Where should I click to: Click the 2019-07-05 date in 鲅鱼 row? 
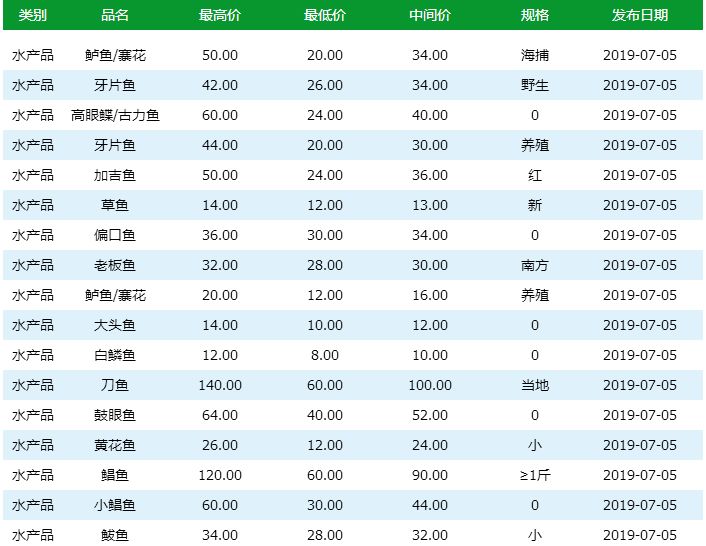640,535
